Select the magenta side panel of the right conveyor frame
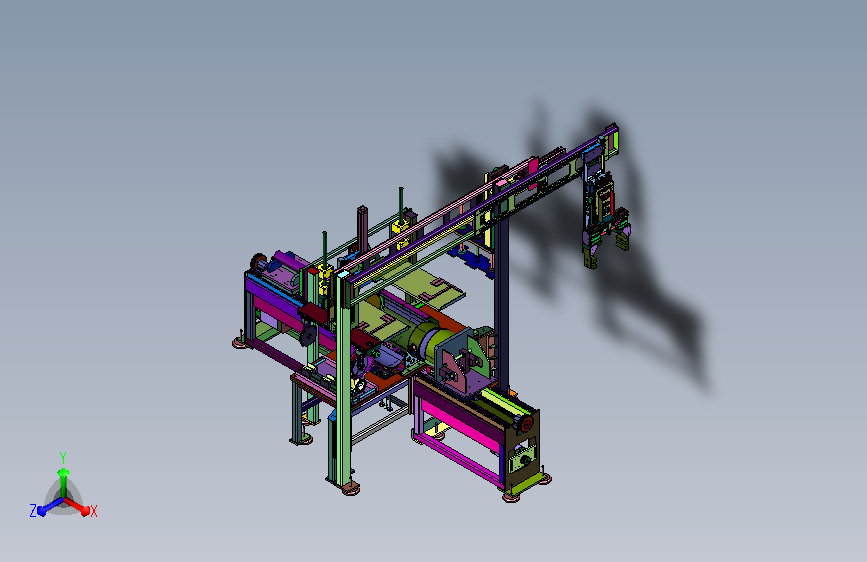Screen dimensions: 867x562 [462, 425]
